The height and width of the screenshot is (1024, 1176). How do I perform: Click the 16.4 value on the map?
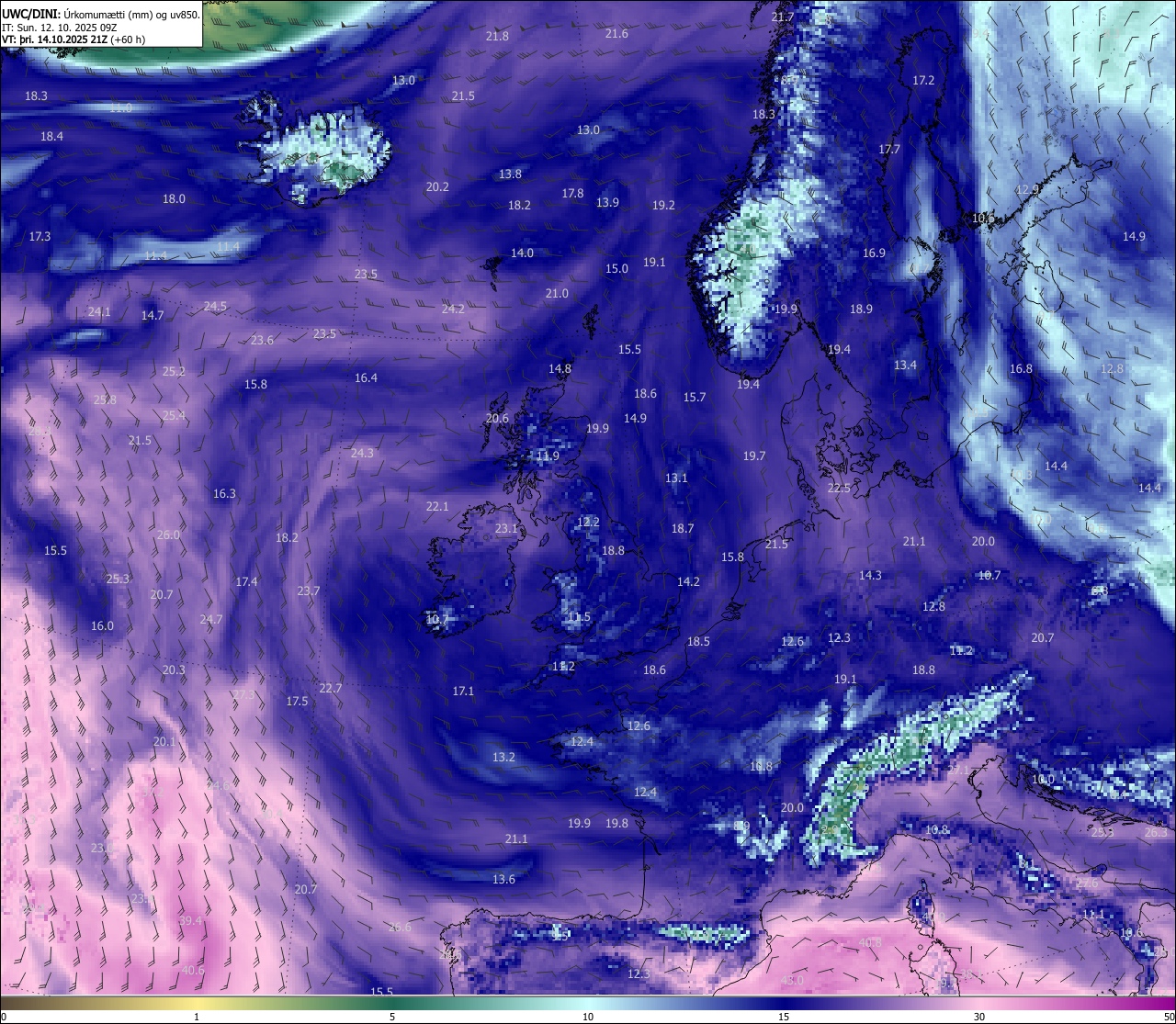(x=366, y=377)
